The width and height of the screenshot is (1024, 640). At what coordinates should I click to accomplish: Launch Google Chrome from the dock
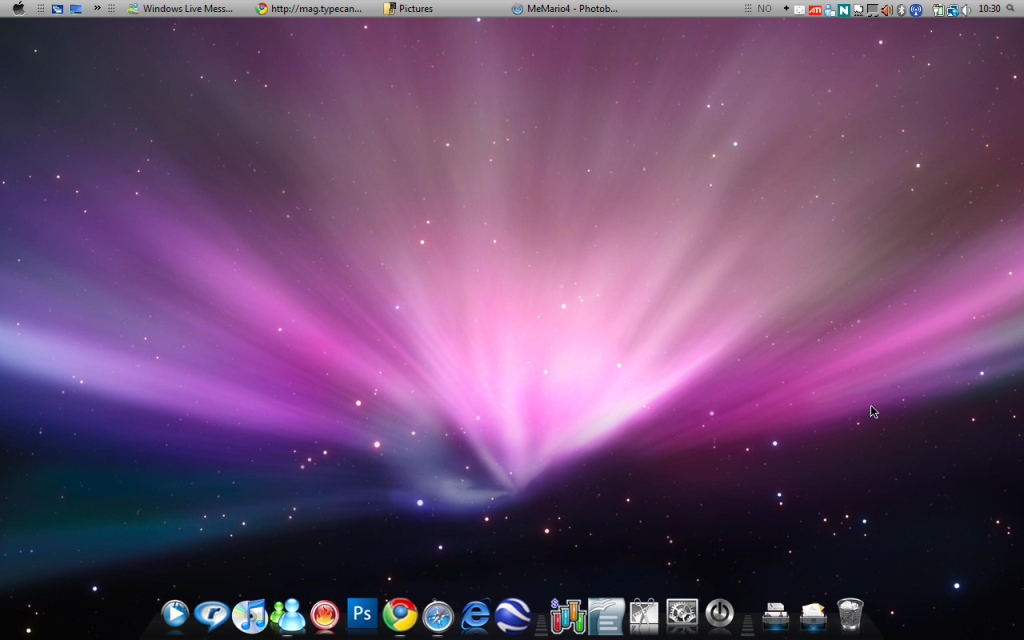point(400,614)
